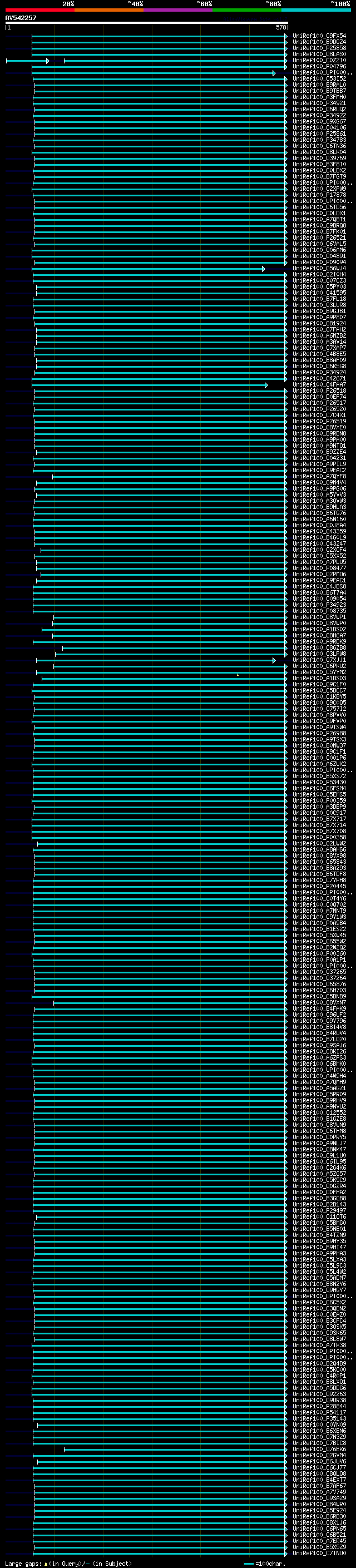Open hit UniRef100_C0Z2I0

pyautogui.click(x=319, y=60)
